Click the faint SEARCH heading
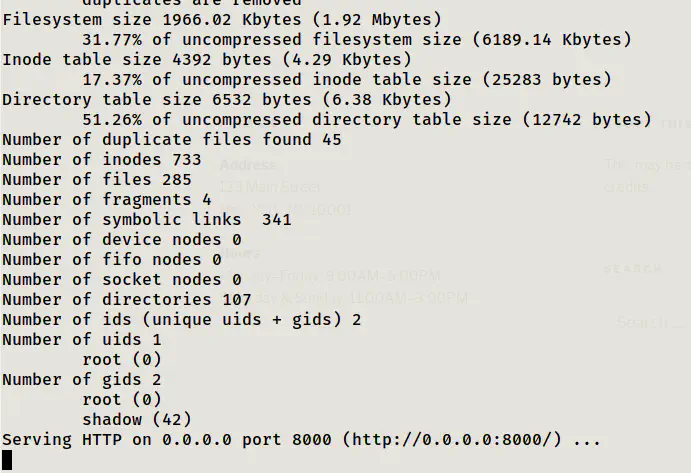Viewport: 691px width, 473px height. coord(632,269)
